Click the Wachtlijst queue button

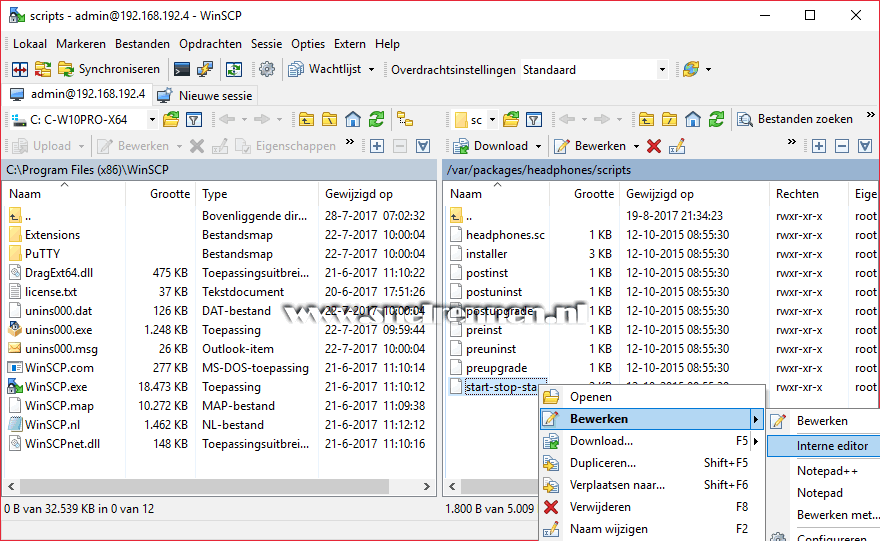point(326,69)
